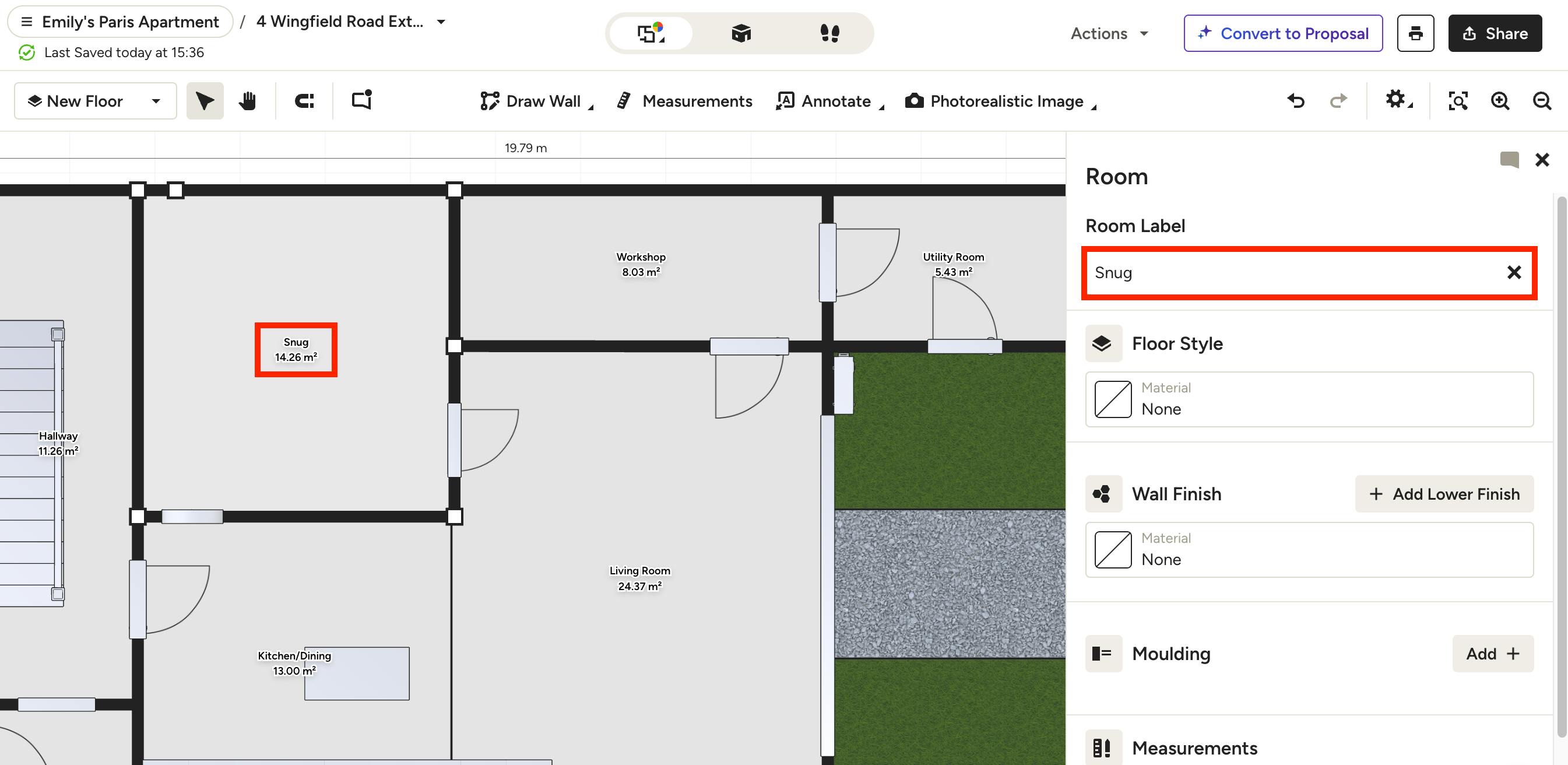Open the Photorealistic Image menu

tap(1001, 101)
